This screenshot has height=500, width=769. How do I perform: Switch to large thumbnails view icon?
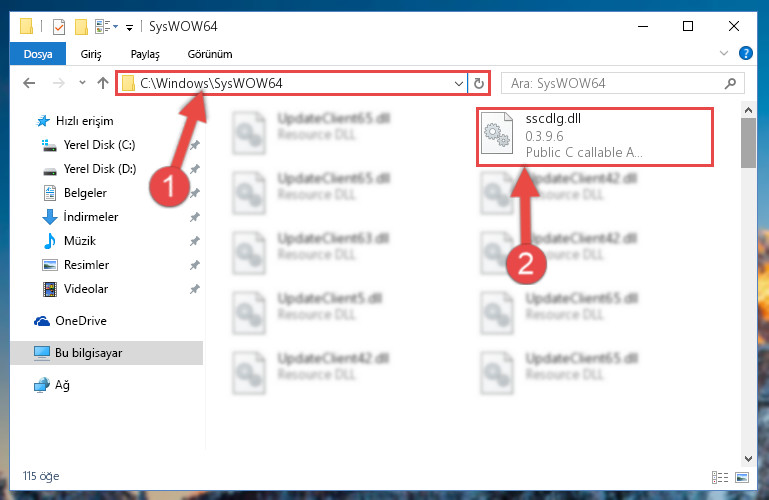click(742, 477)
